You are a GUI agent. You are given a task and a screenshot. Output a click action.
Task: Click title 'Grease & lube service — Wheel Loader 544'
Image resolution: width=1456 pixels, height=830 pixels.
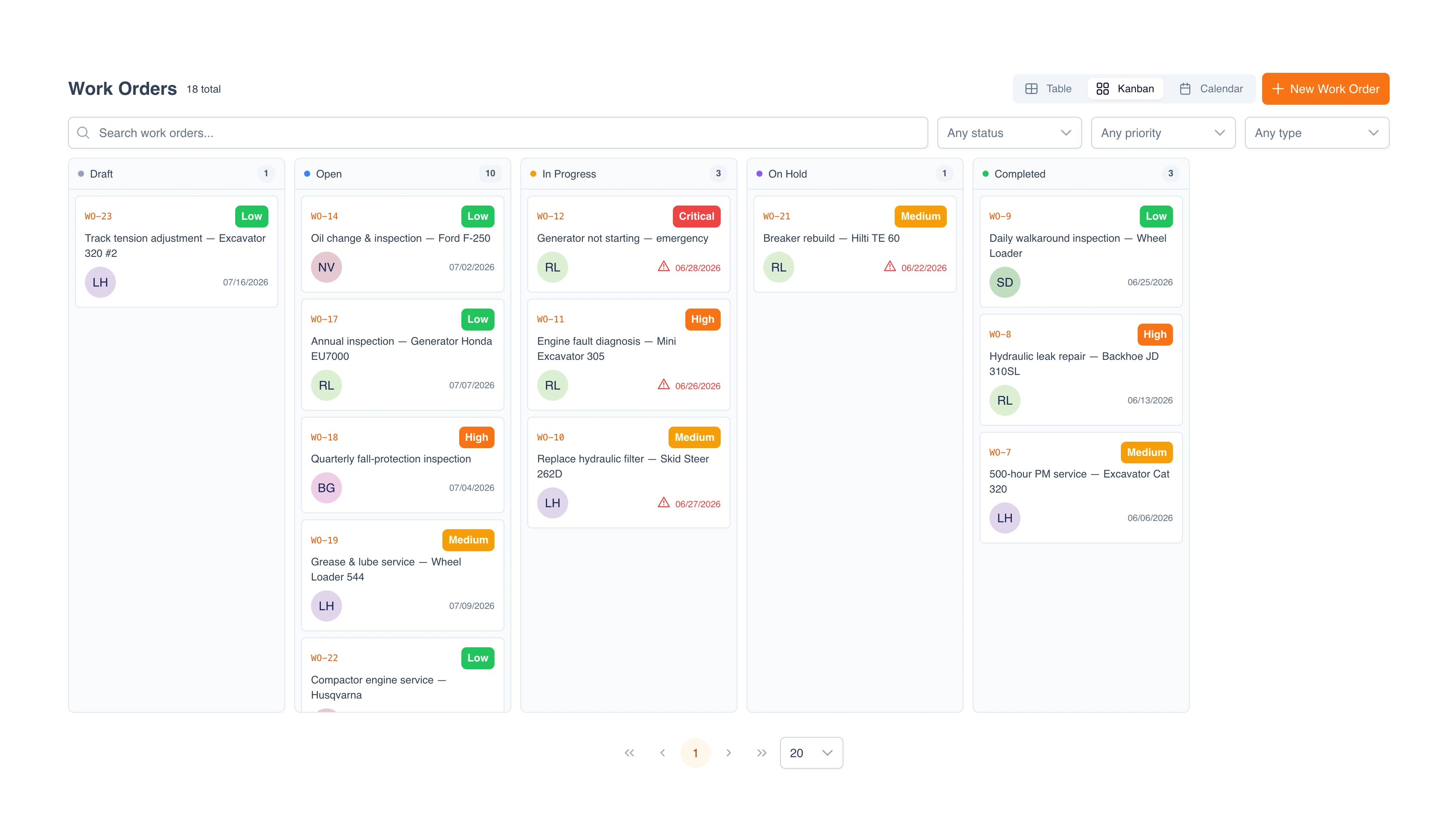[386, 569]
